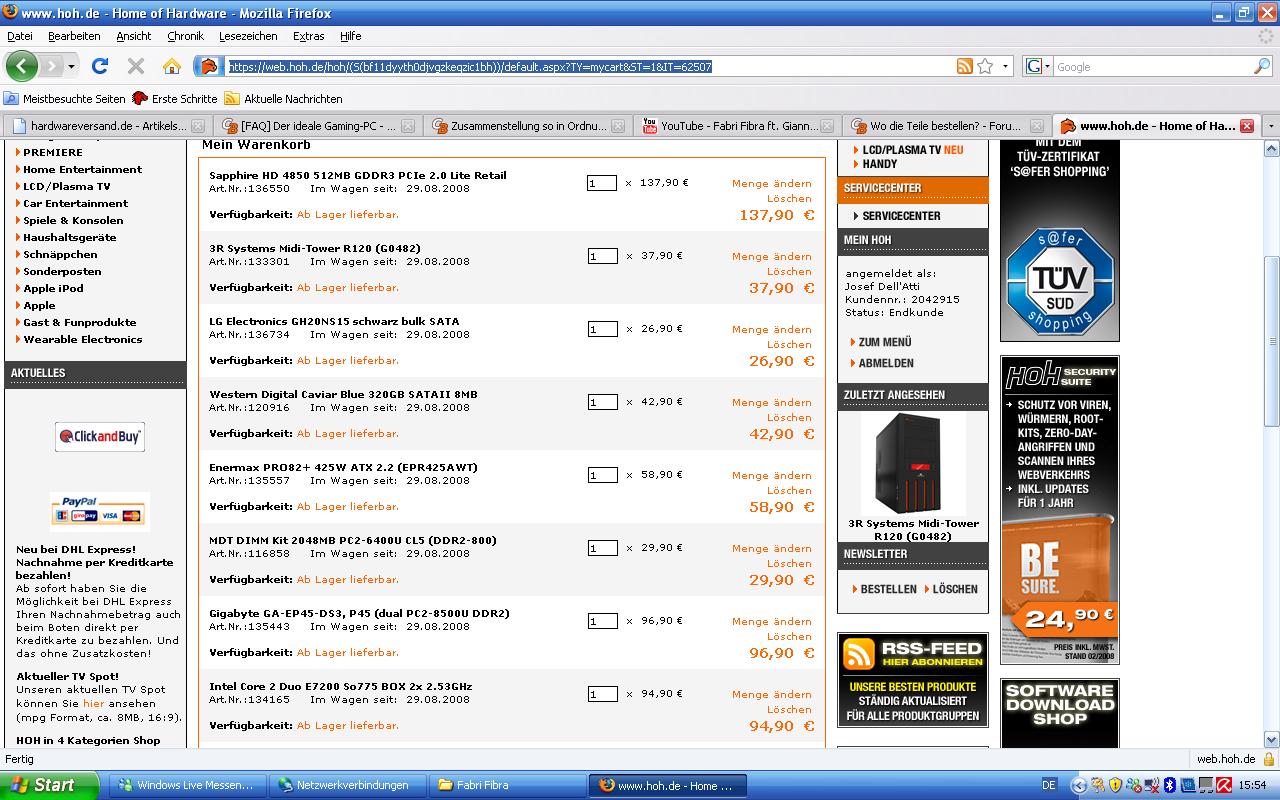Open the Chronik menu

185,36
